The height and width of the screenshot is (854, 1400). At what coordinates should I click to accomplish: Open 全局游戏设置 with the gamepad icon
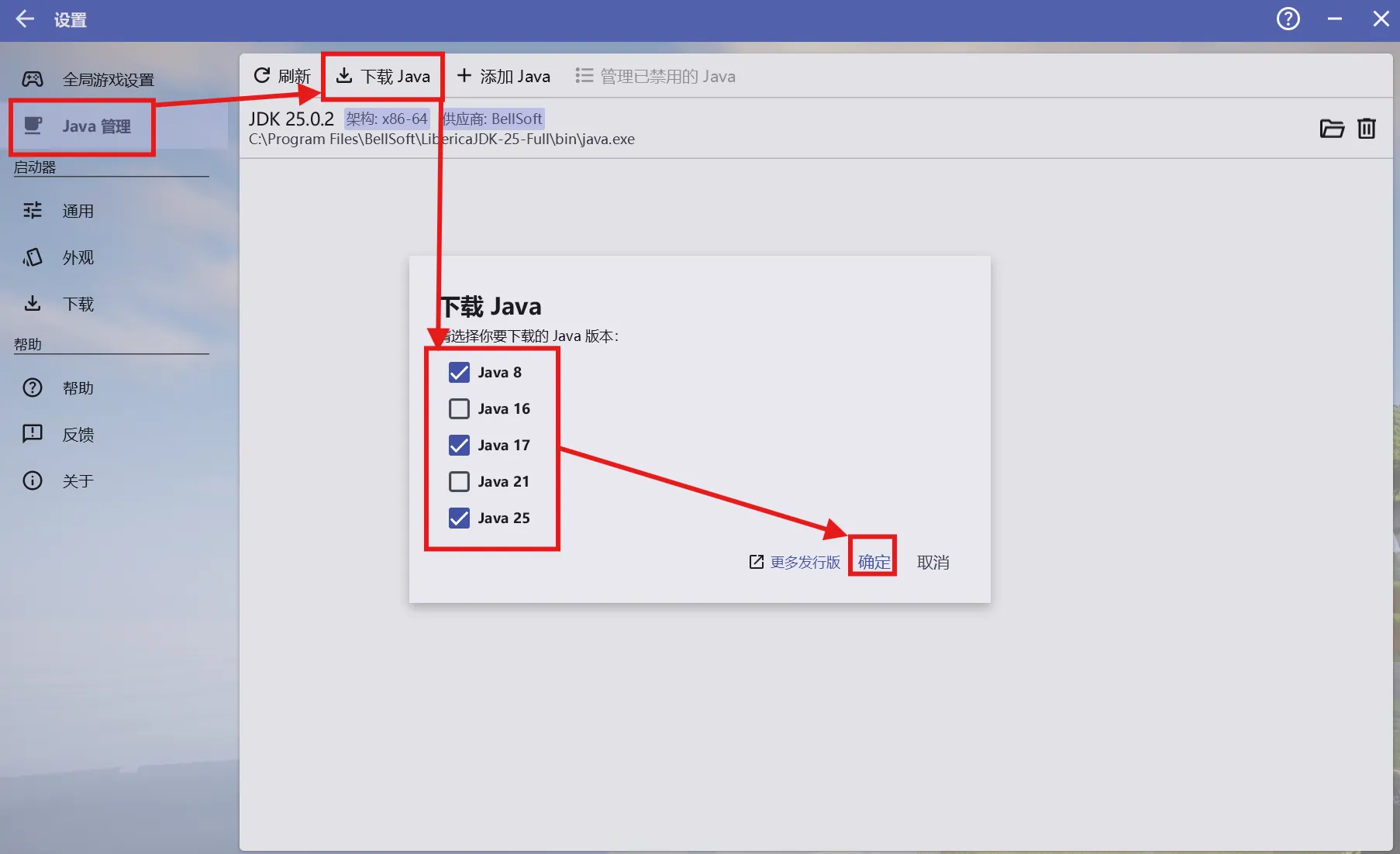[109, 78]
